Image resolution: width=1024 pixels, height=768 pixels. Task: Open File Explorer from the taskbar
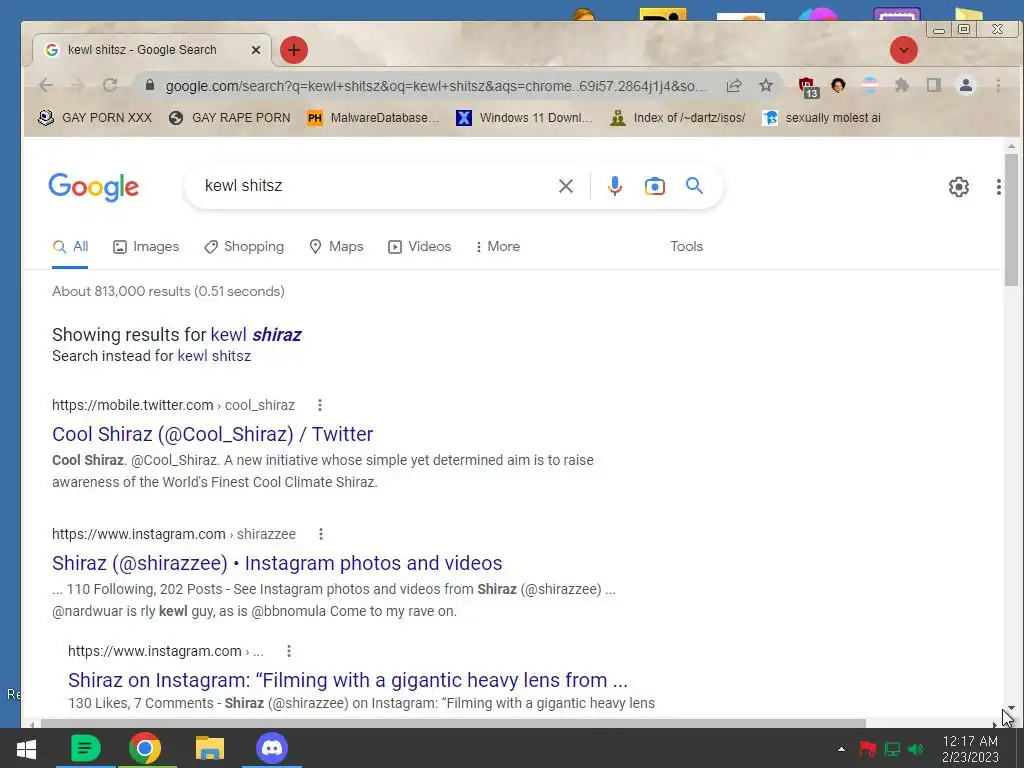click(210, 748)
